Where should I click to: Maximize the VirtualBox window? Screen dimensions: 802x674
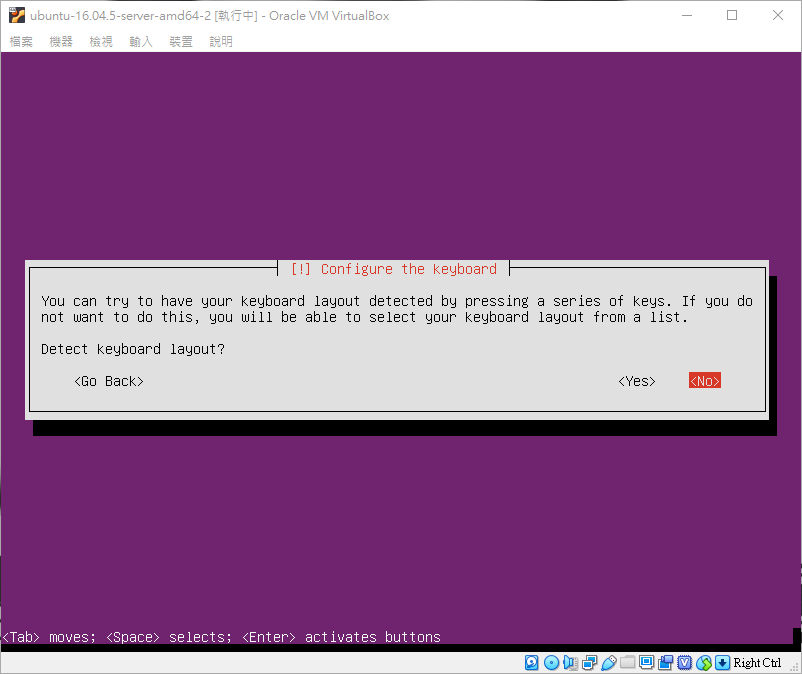(x=732, y=15)
